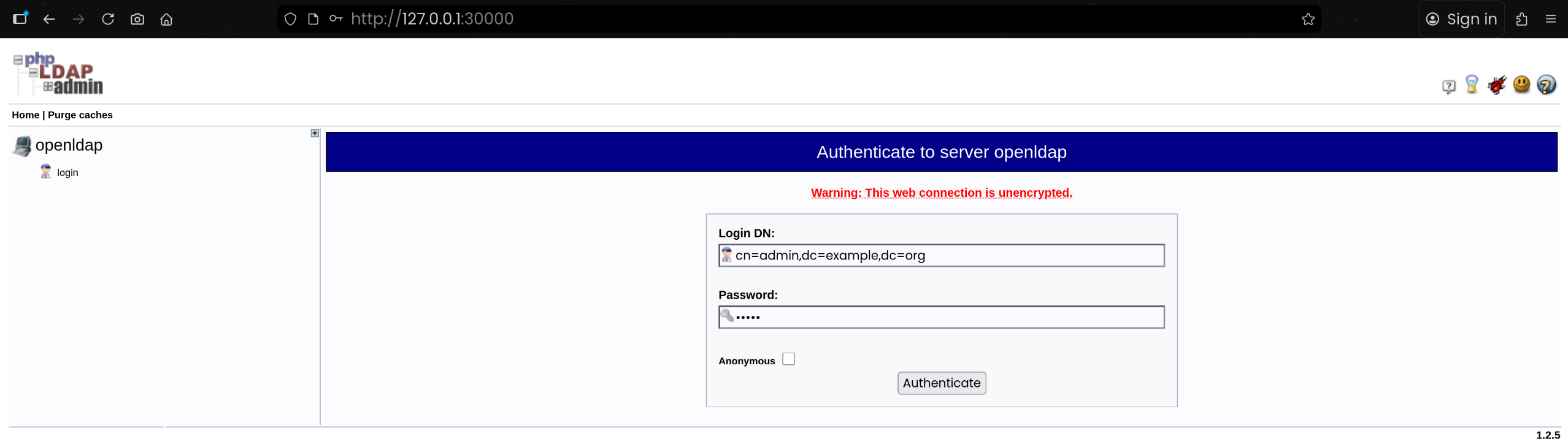1568x444 pixels.
Task: Click the openldap server name in tree
Action: 69,145
